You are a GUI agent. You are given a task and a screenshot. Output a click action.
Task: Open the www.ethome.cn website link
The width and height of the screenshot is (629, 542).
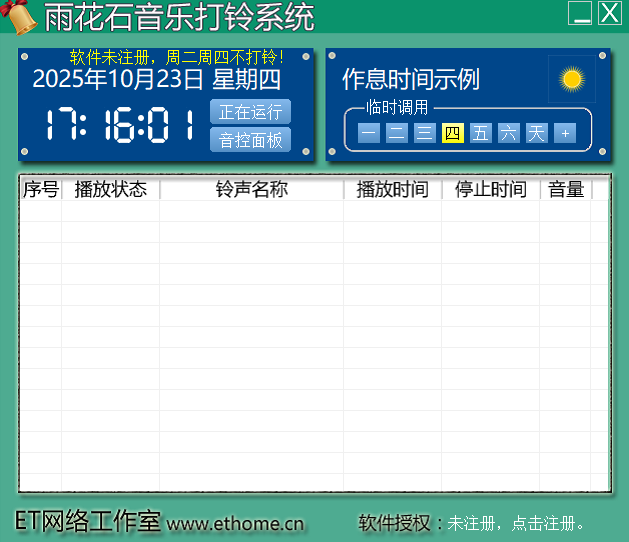click(235, 523)
